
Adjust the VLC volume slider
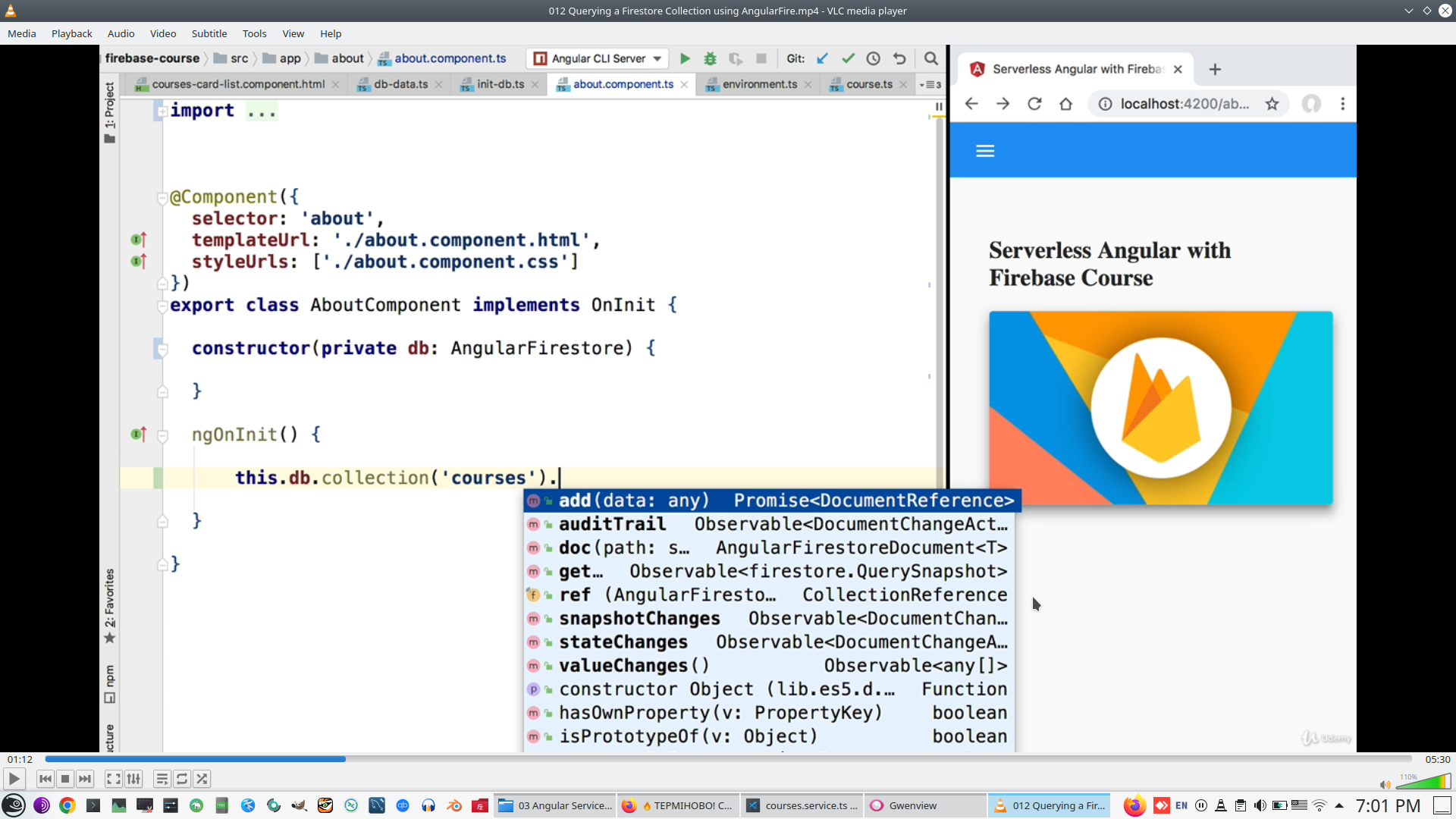(1423, 783)
